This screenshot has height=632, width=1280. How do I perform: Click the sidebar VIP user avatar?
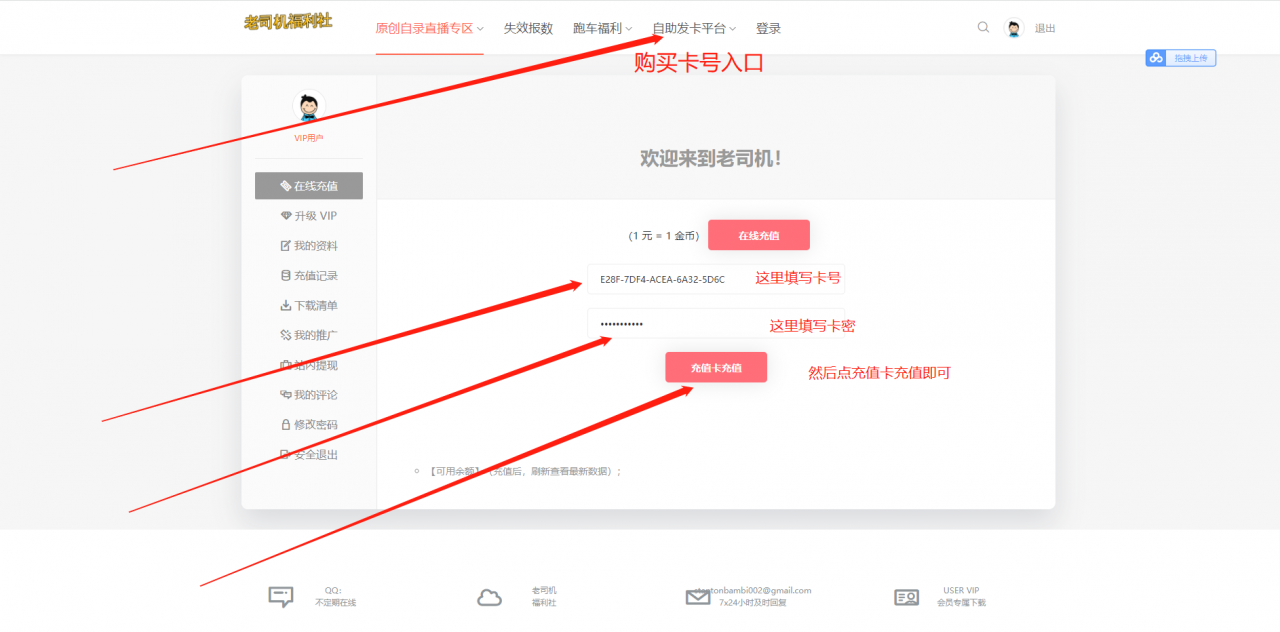[309, 106]
